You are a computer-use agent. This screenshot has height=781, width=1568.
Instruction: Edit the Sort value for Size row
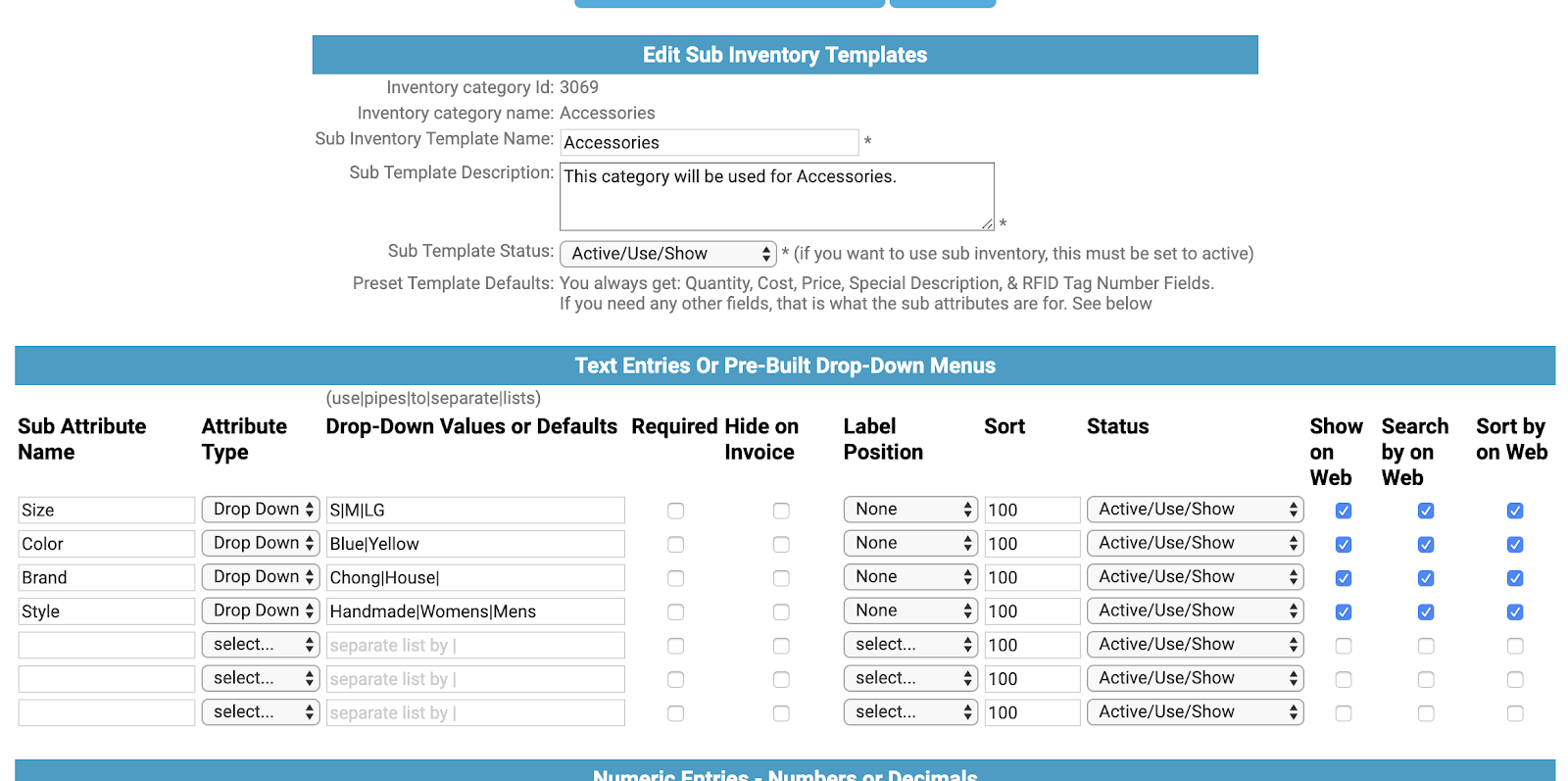(x=1032, y=510)
